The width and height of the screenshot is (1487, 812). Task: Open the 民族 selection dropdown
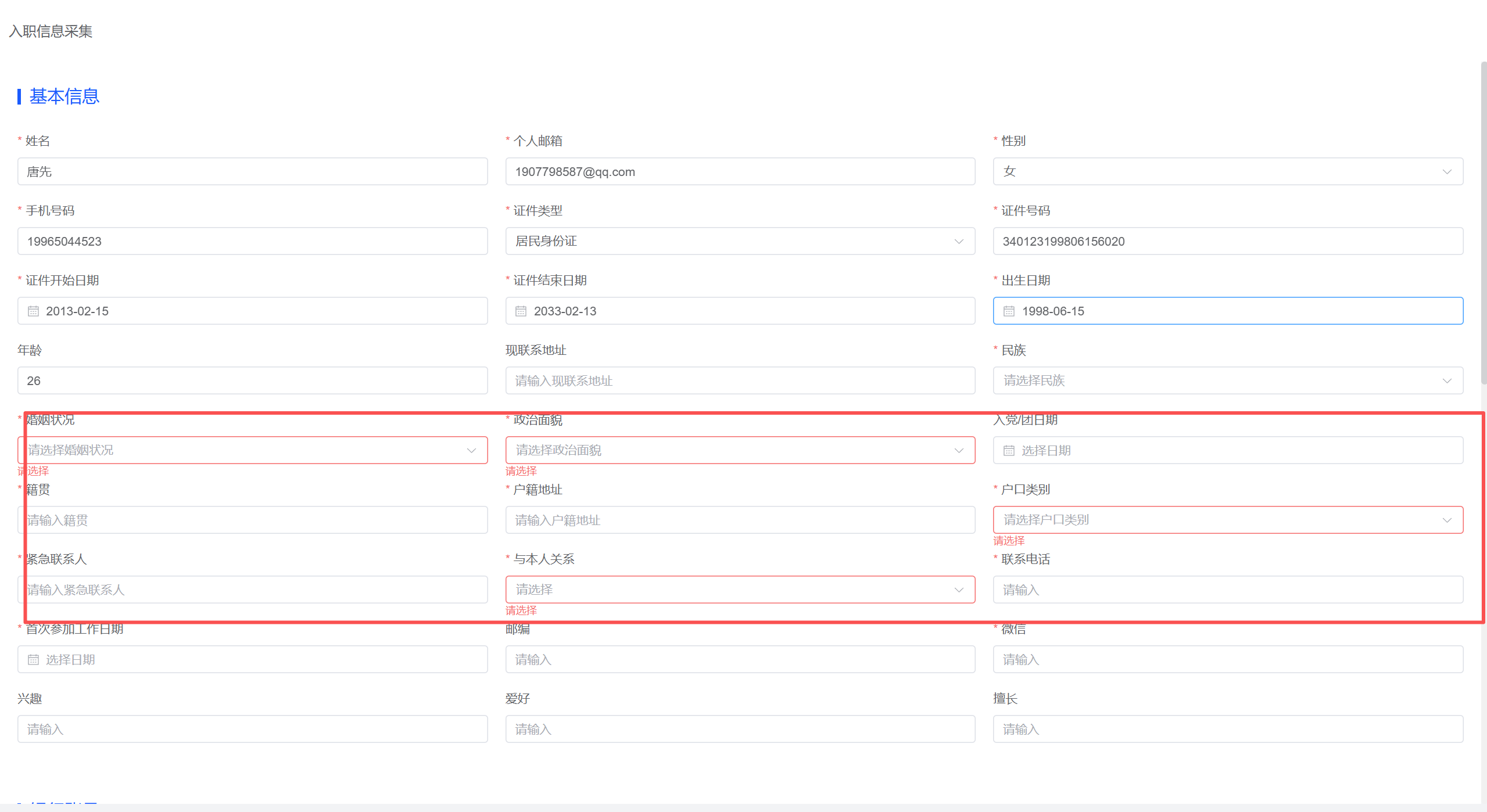click(x=1227, y=380)
